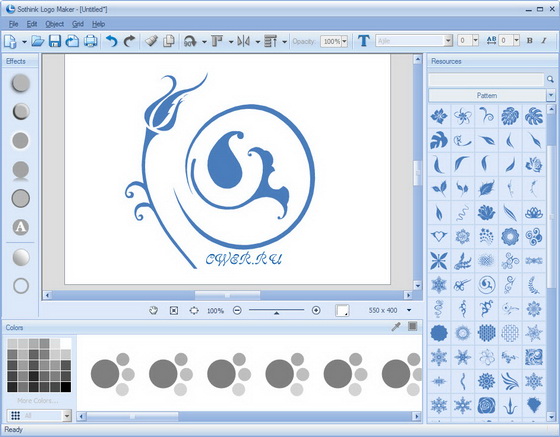Open the Opacity 100% dropdown
This screenshot has height=437, width=560.
pos(344,41)
